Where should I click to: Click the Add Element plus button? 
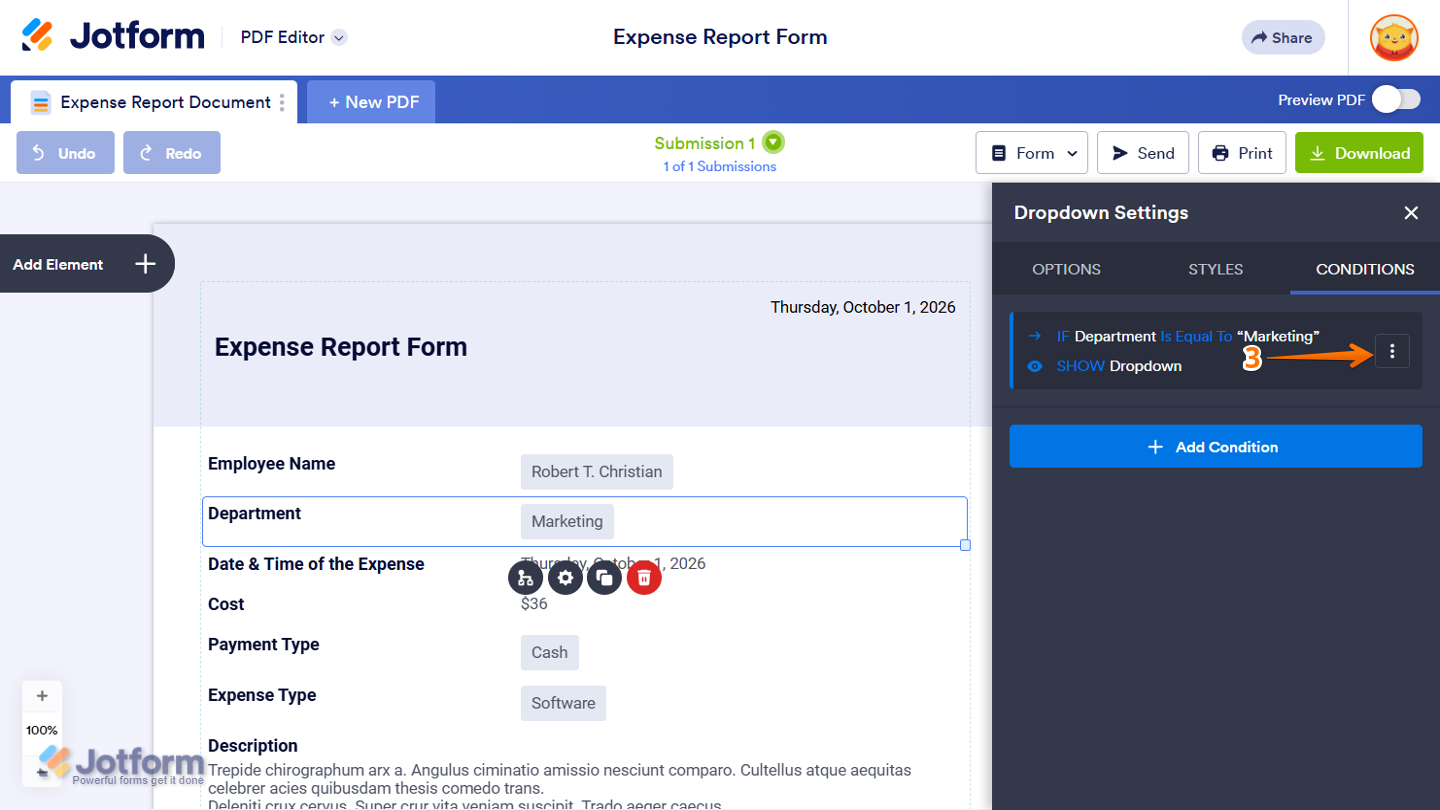146,264
